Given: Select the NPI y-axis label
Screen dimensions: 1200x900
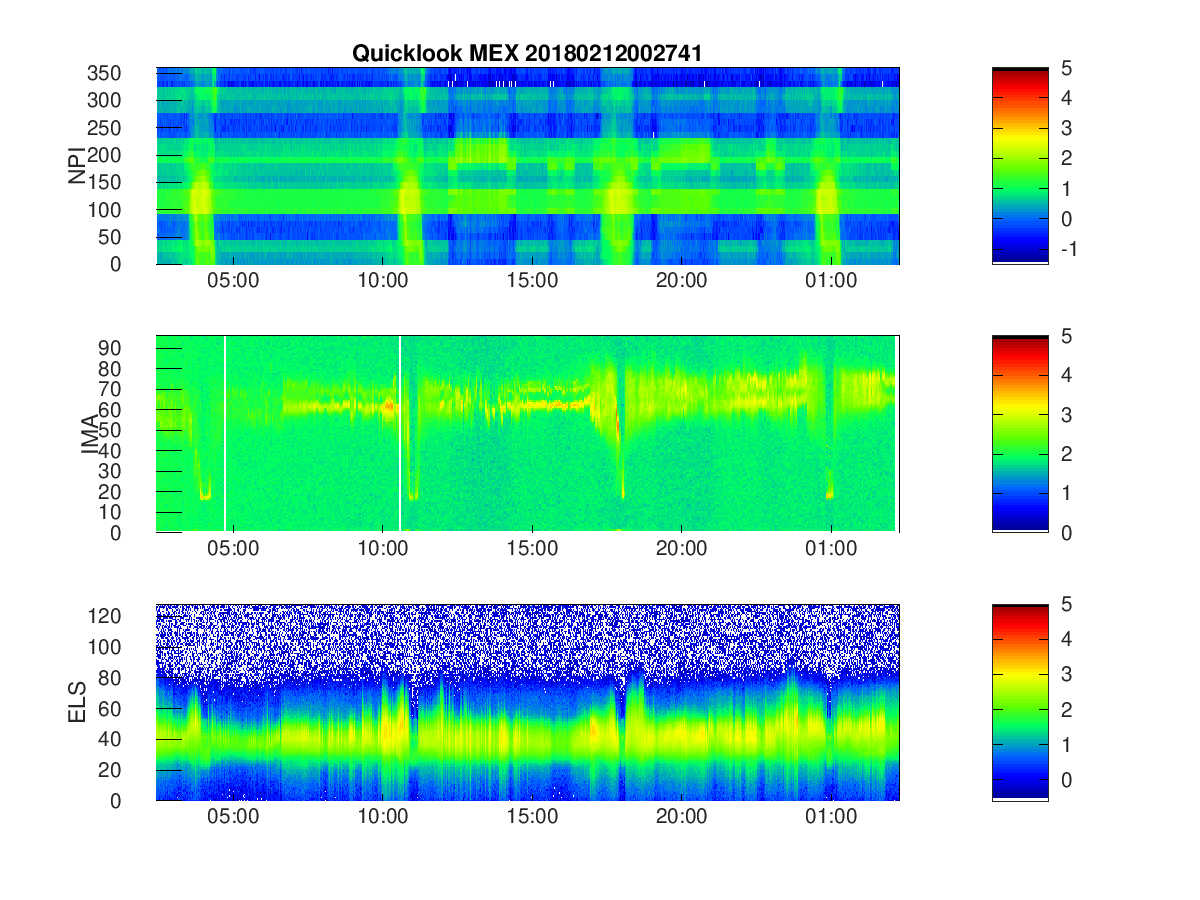Looking at the screenshot, I should [x=76, y=166].
